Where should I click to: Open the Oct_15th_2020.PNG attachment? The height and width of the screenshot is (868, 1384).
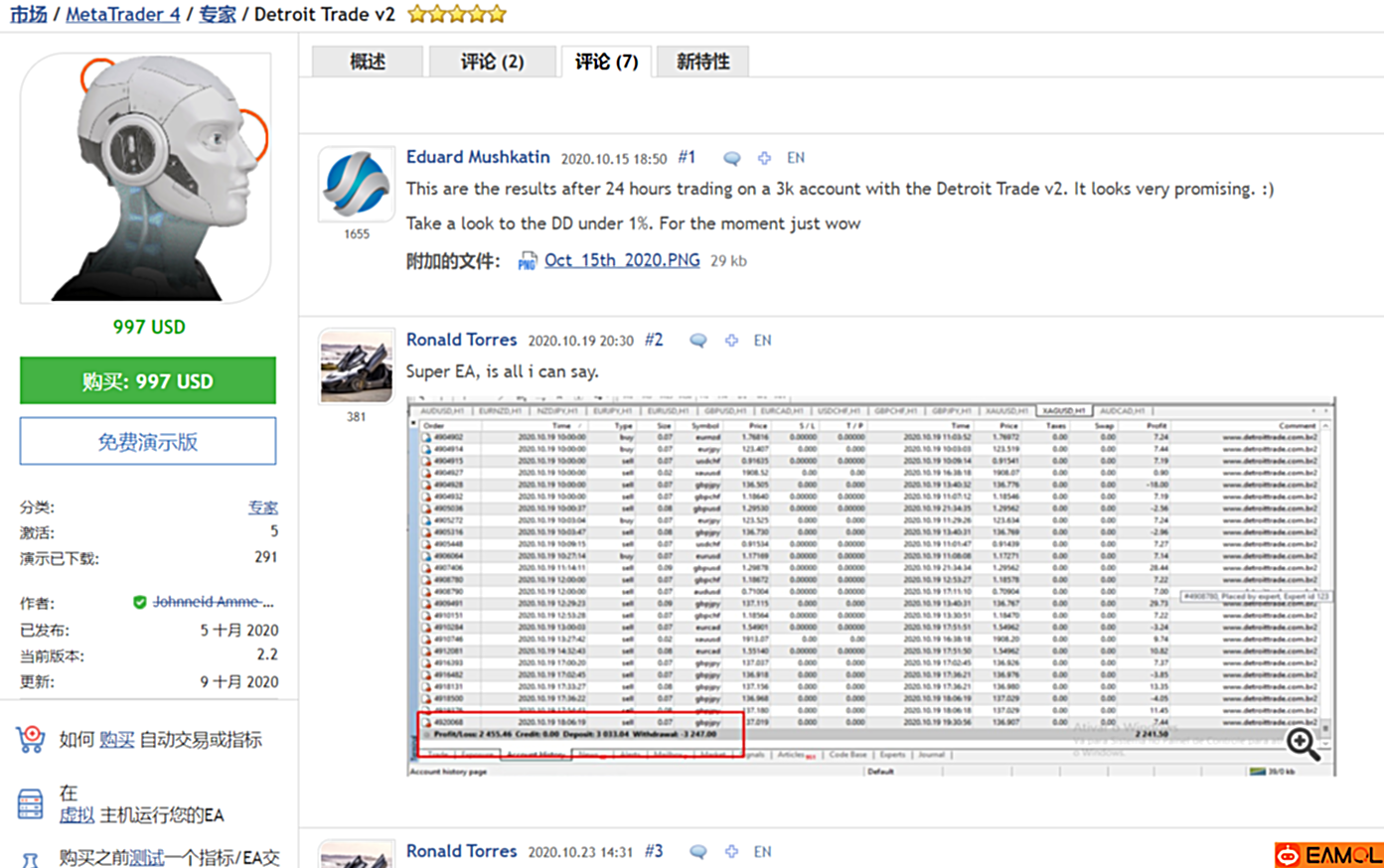point(622,260)
